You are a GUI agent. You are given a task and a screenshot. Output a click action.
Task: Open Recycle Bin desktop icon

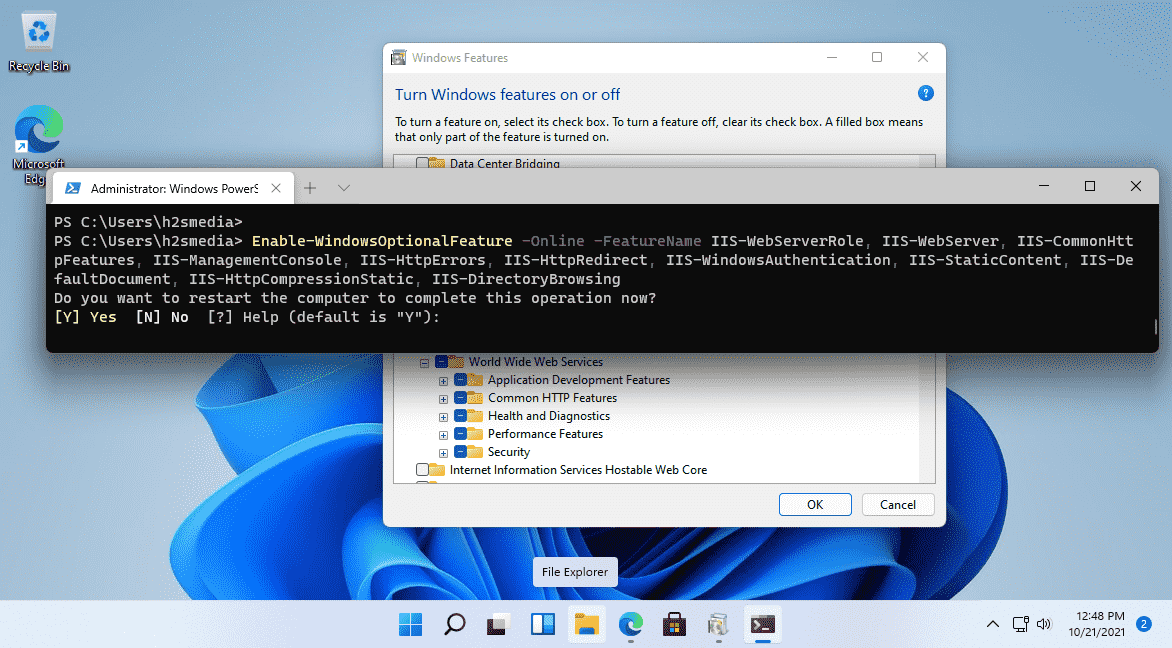(x=38, y=42)
